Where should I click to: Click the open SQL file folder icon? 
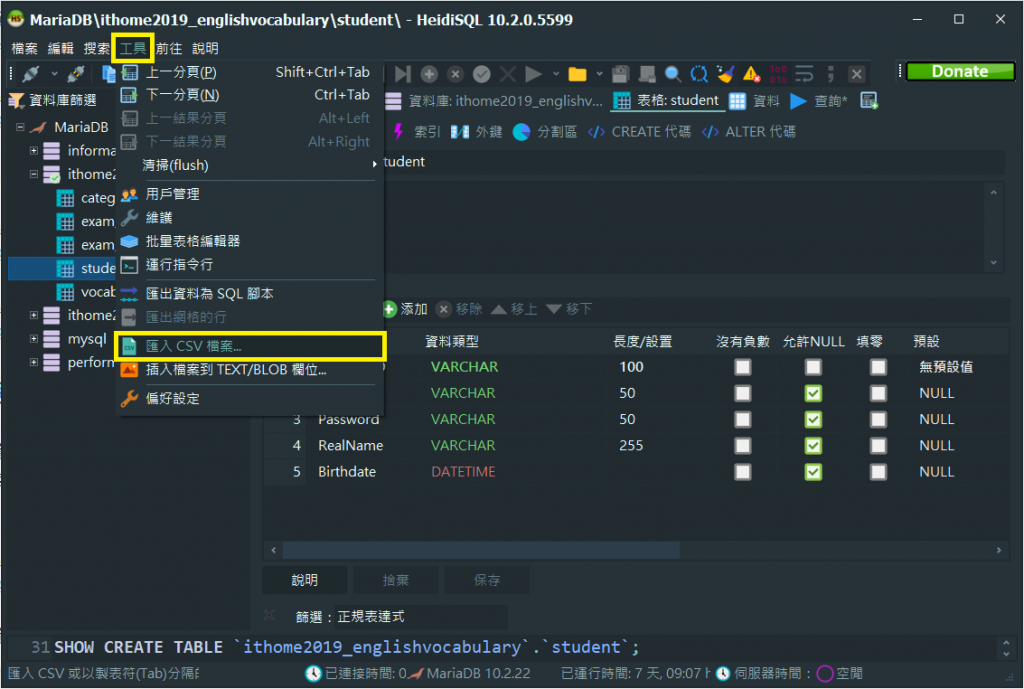(x=577, y=74)
